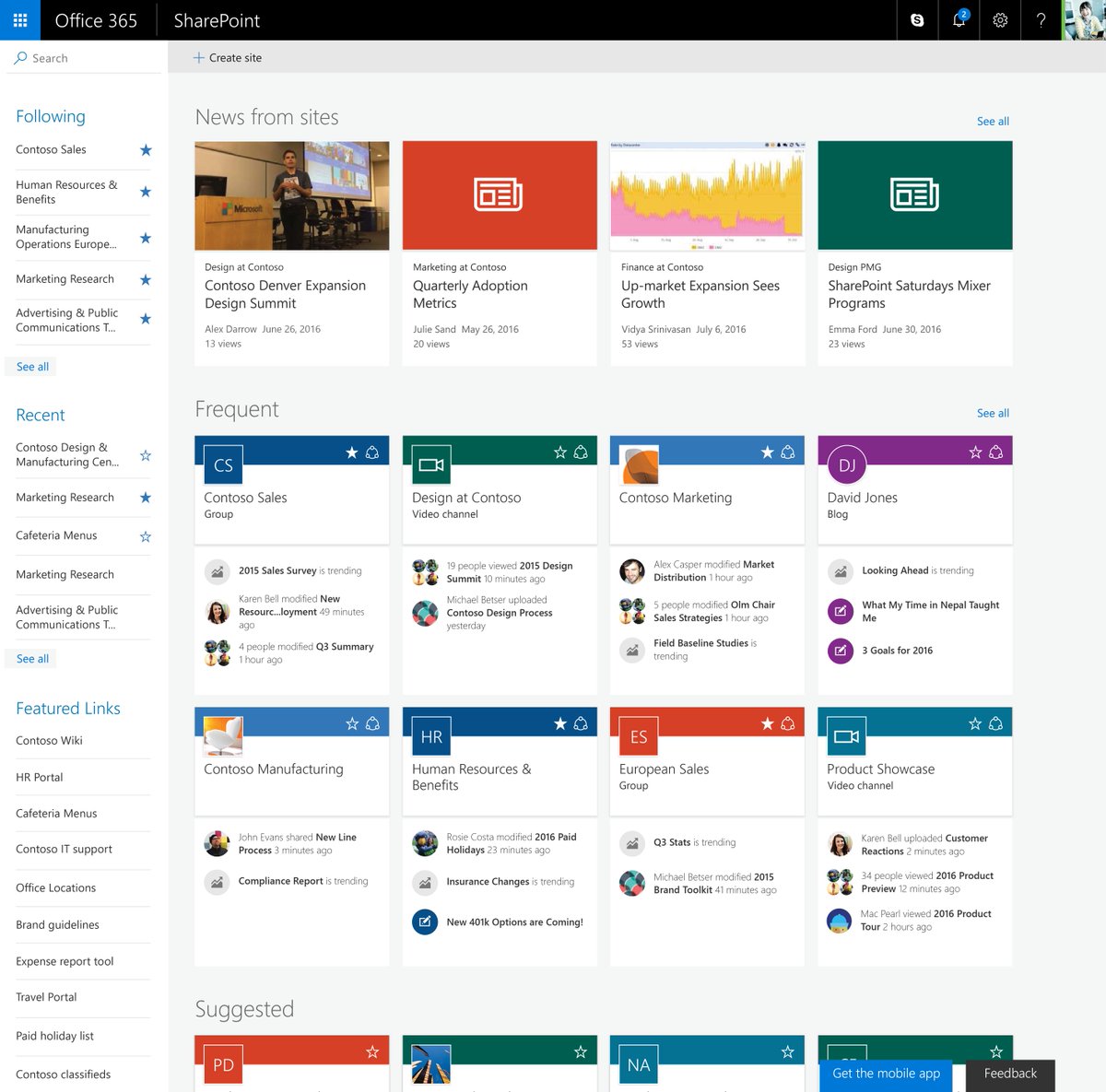The width and height of the screenshot is (1106, 1092).
Task: Click the Design at Contoso video icon
Action: (431, 465)
